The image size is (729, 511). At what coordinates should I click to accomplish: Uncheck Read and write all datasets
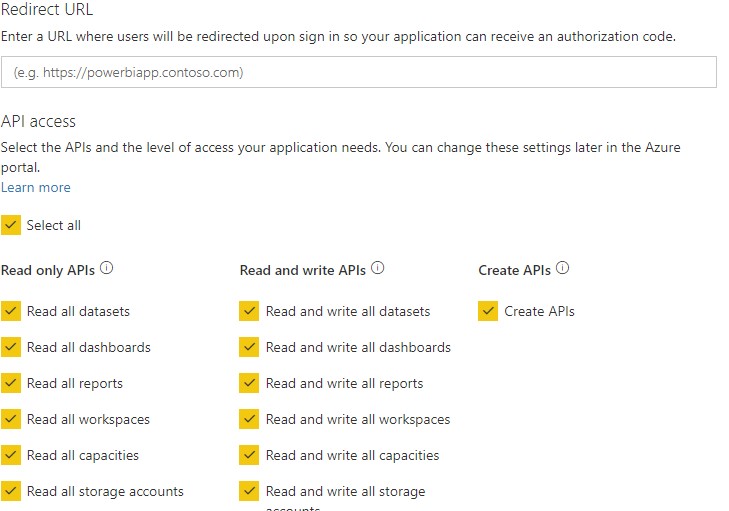[x=250, y=311]
